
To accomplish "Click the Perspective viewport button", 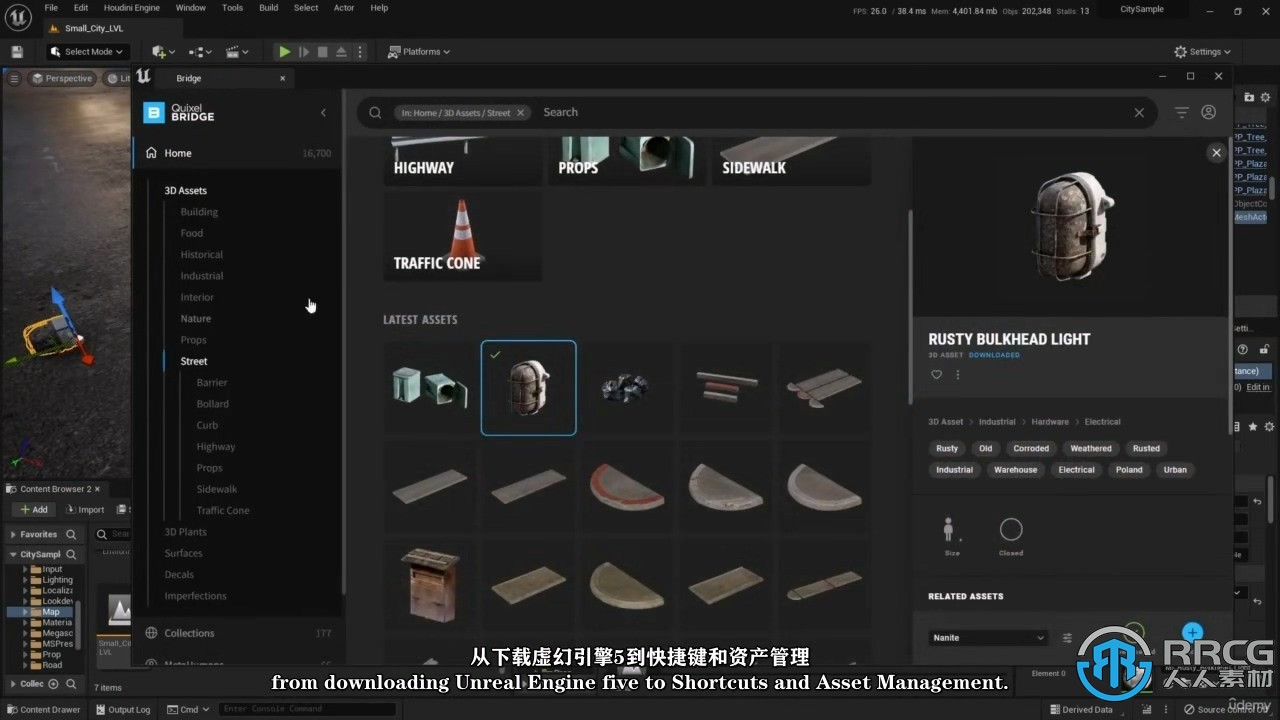I will coord(62,78).
